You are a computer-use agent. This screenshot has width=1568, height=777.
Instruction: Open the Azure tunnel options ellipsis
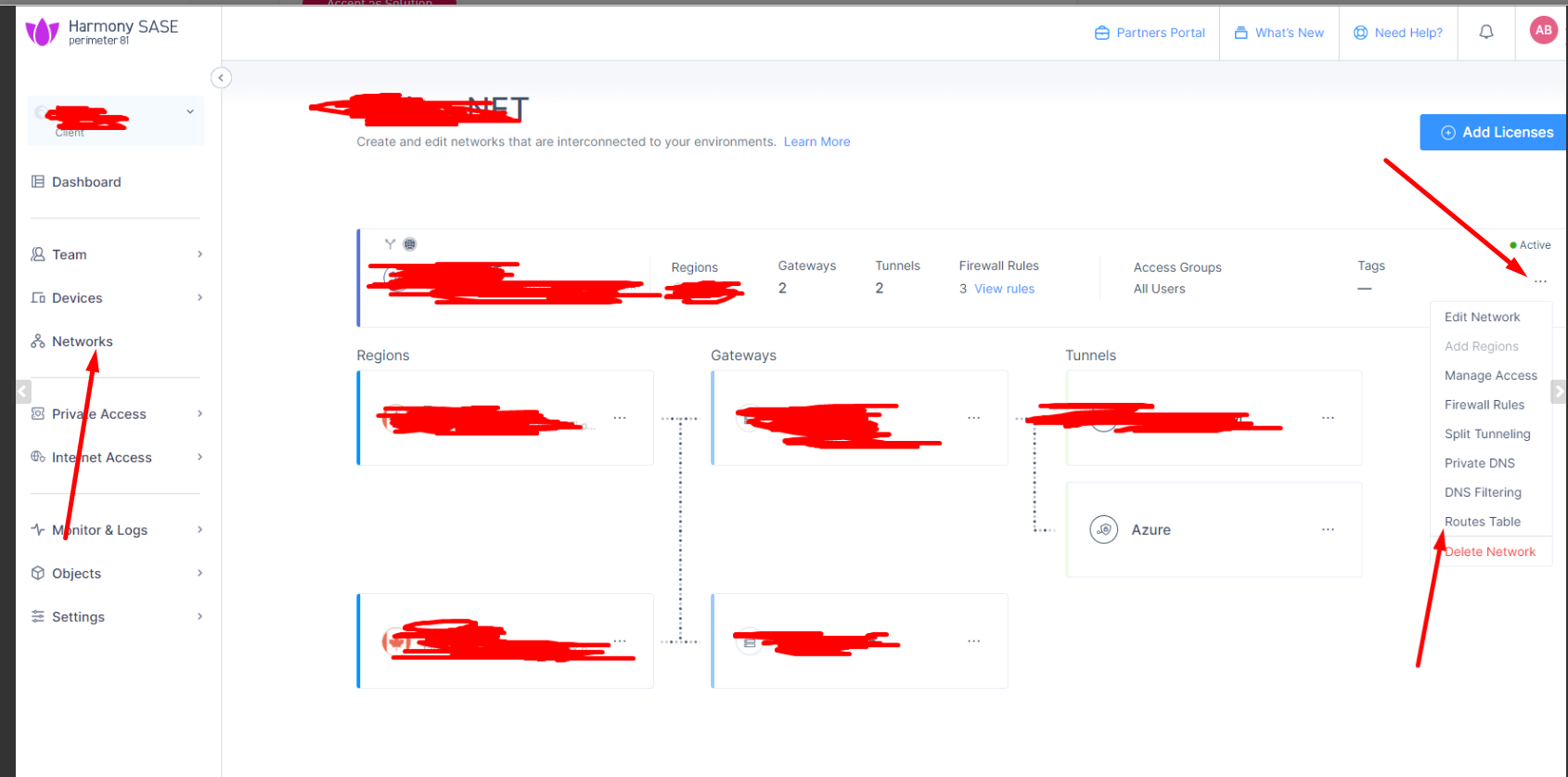(x=1328, y=530)
